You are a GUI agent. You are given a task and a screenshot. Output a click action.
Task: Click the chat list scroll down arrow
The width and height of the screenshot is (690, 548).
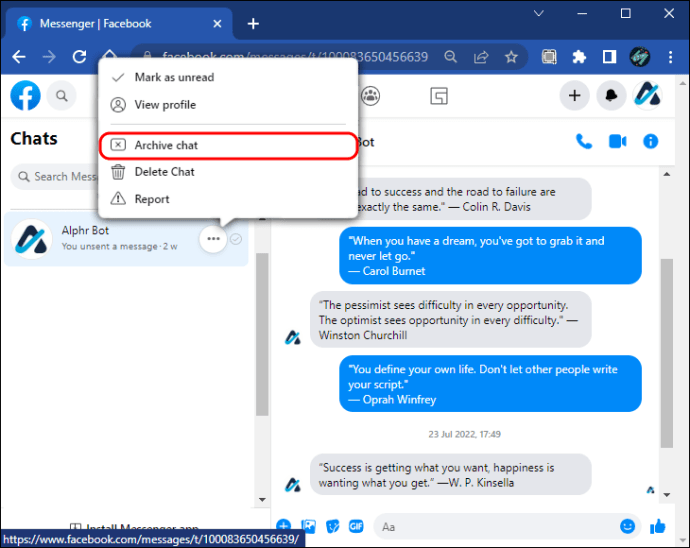point(262,500)
